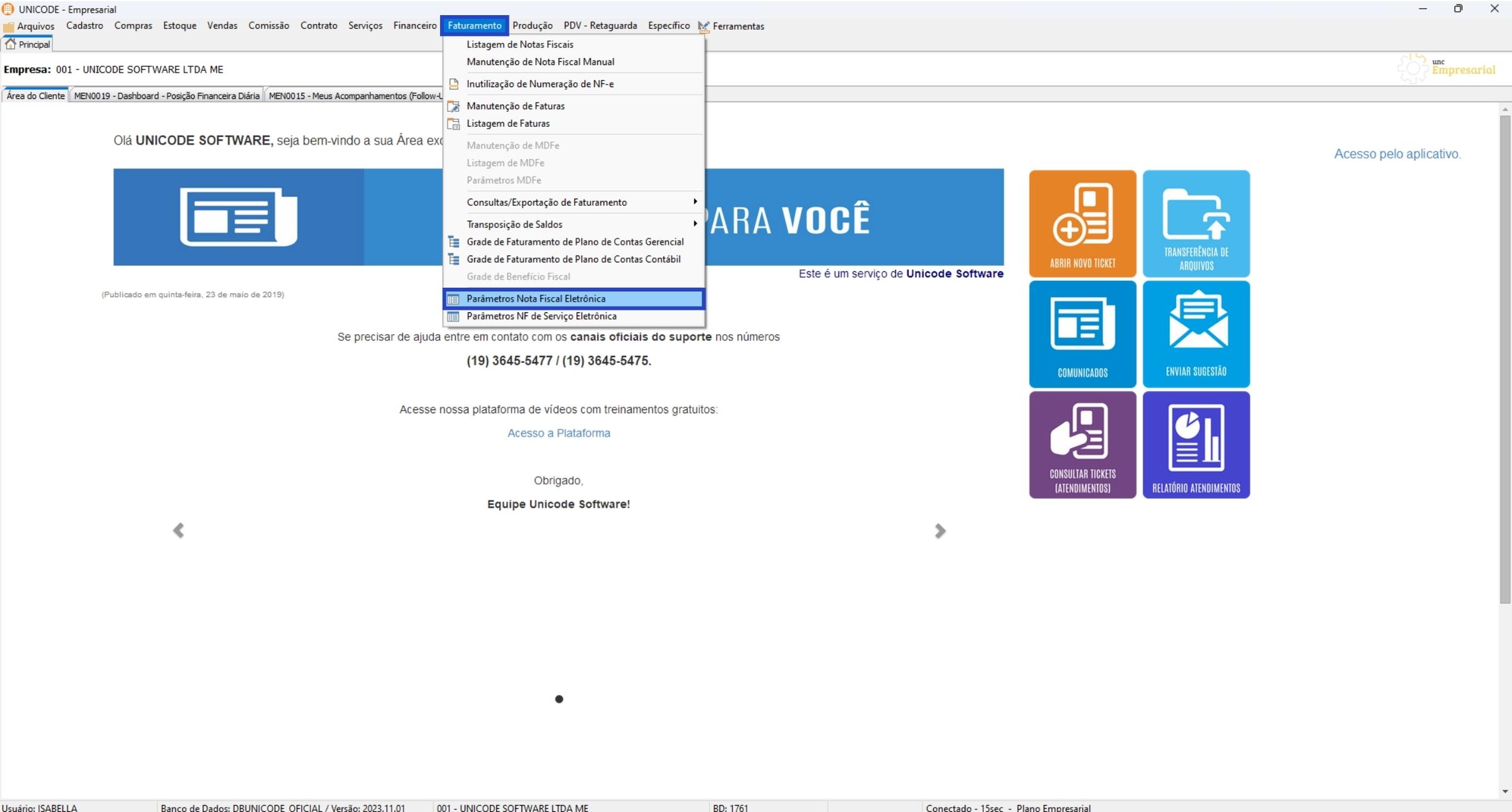Click the vertical scrollbar thumb
The image size is (1512, 812).
tap(1504, 360)
